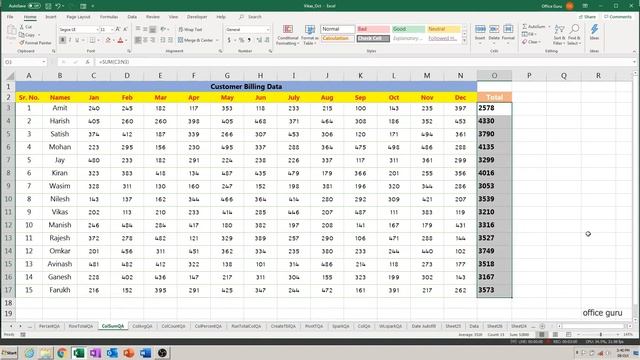
Task: Open Sort & Filter menu
Action: pos(559,35)
